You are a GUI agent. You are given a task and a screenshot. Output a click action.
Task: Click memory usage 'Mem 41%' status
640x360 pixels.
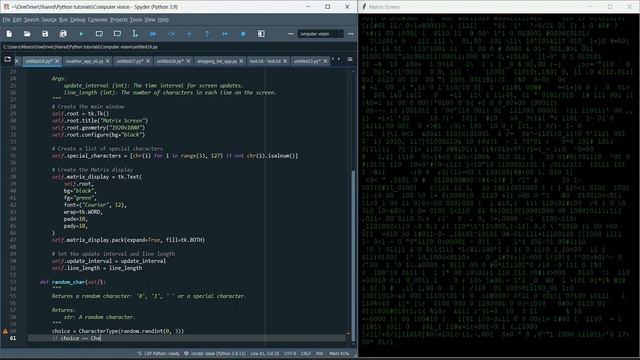coord(339,353)
